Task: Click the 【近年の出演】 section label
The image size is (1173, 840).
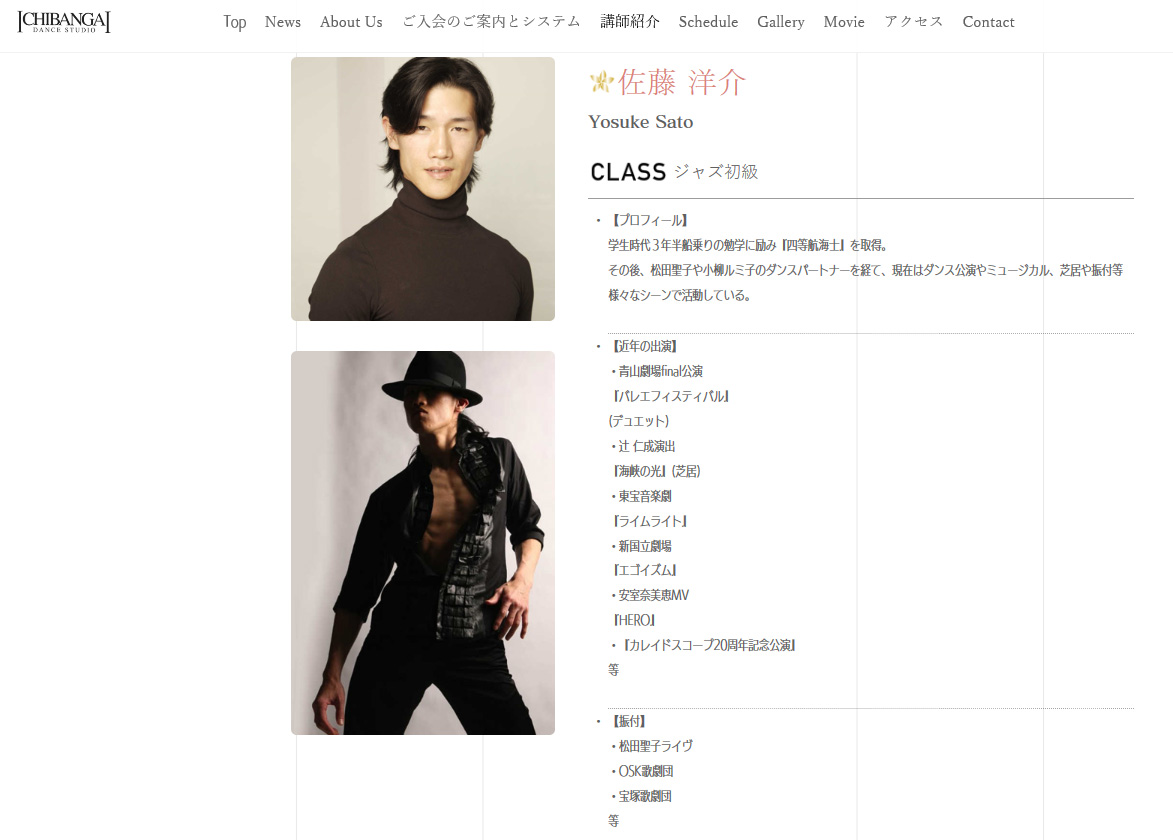Action: pos(643,346)
